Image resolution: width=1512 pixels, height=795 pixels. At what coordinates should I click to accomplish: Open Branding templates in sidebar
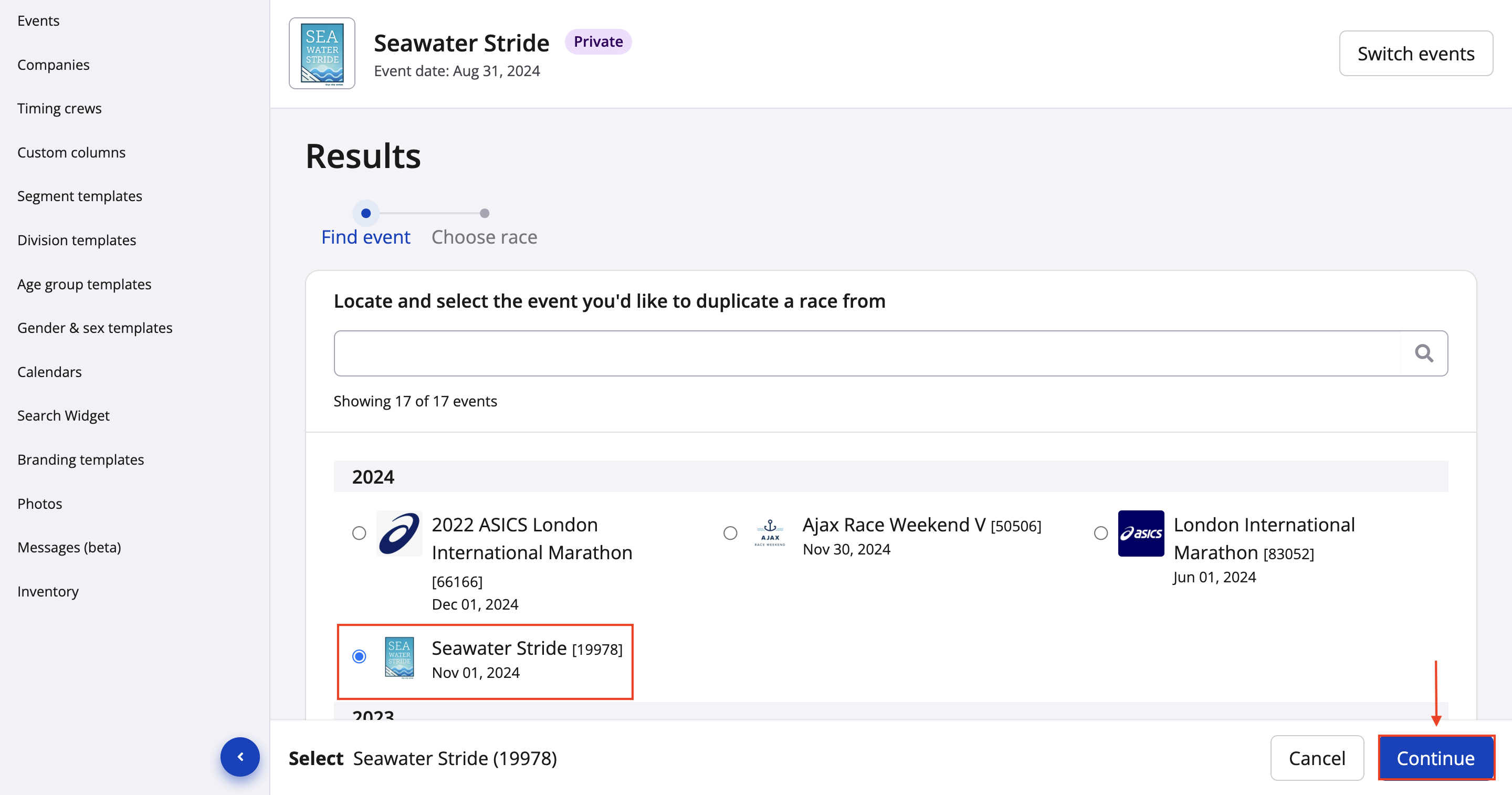(80, 459)
